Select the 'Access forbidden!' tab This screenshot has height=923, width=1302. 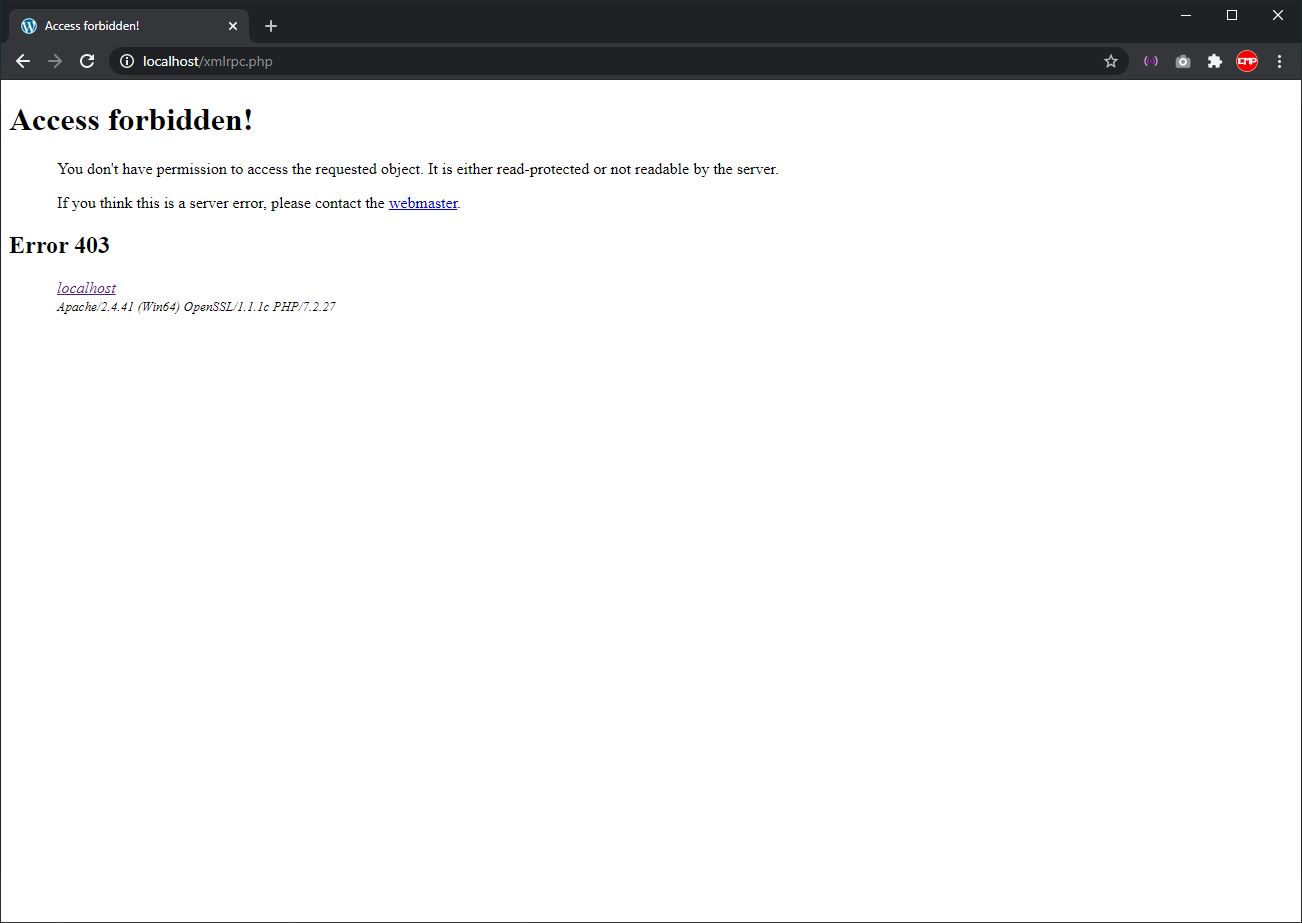[130, 26]
